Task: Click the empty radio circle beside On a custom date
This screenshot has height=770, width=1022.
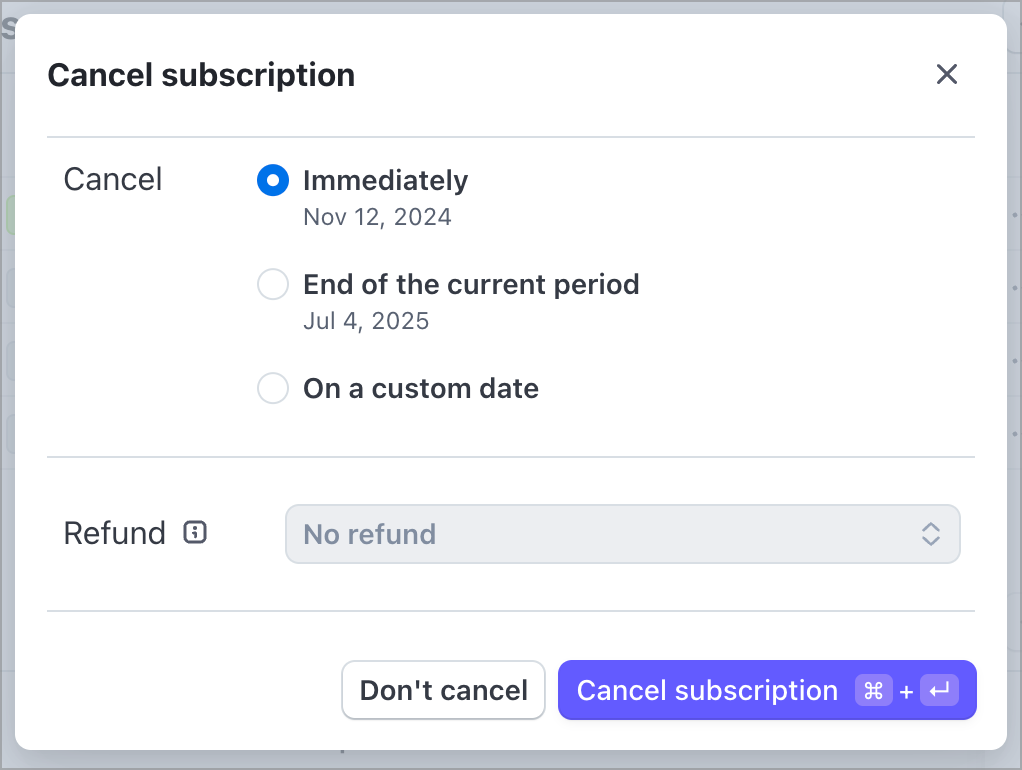Action: [x=272, y=388]
